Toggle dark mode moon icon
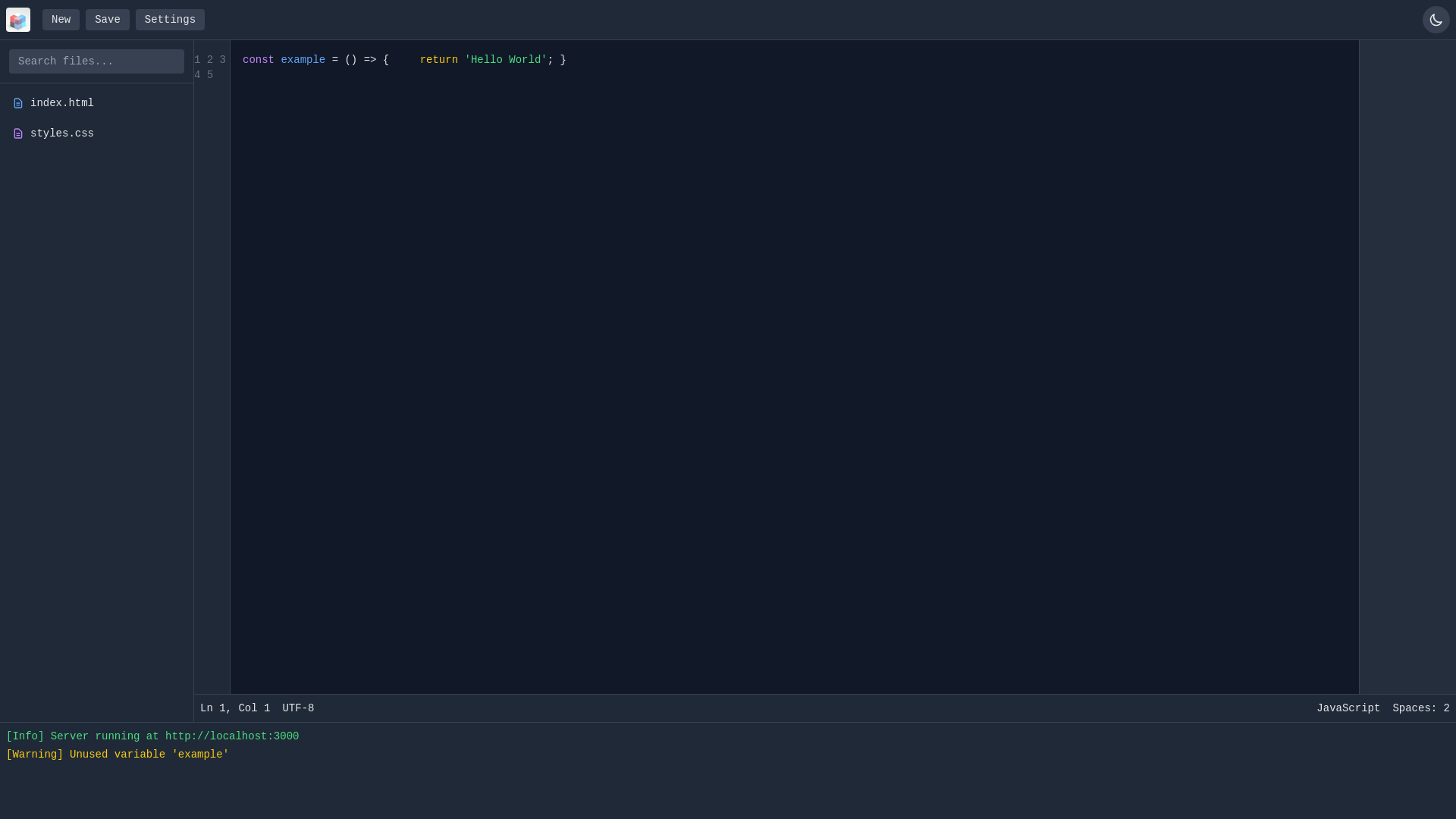This screenshot has height=819, width=1456. click(x=1436, y=20)
